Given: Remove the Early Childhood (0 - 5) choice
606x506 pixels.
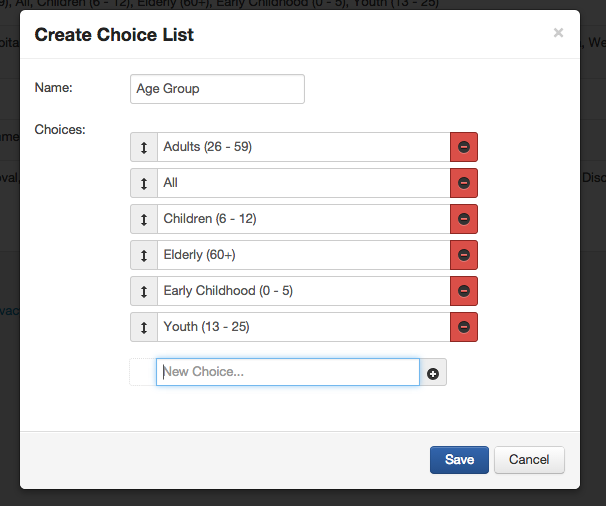Looking at the screenshot, I should pos(463,291).
